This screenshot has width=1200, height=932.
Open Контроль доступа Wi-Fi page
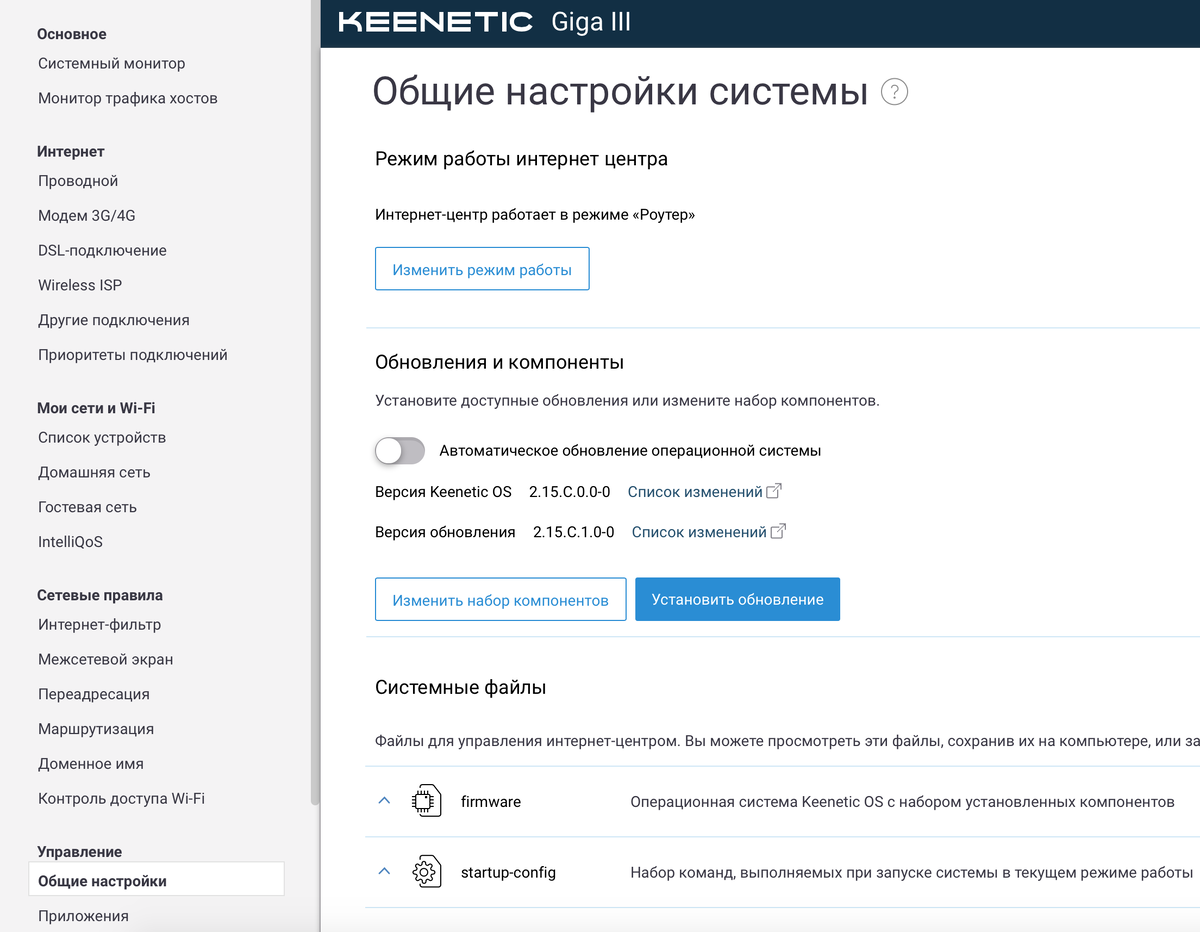pyautogui.click(x=121, y=799)
